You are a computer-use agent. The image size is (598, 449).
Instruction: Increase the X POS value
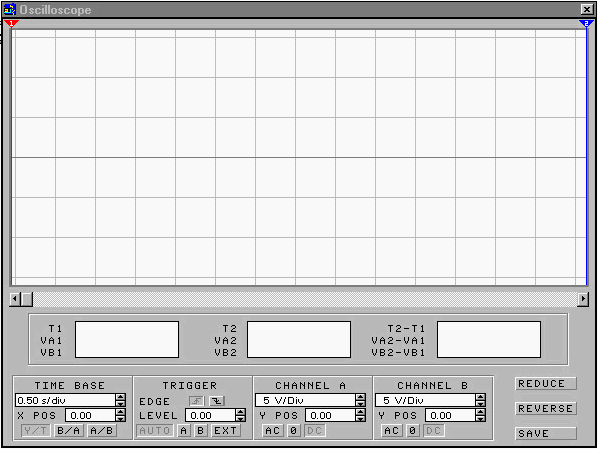point(121,412)
